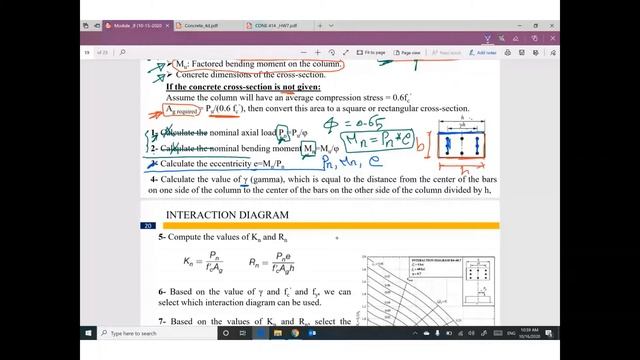Click Fit to page button
The height and width of the screenshot is (360, 640).
pyautogui.click(x=371, y=52)
